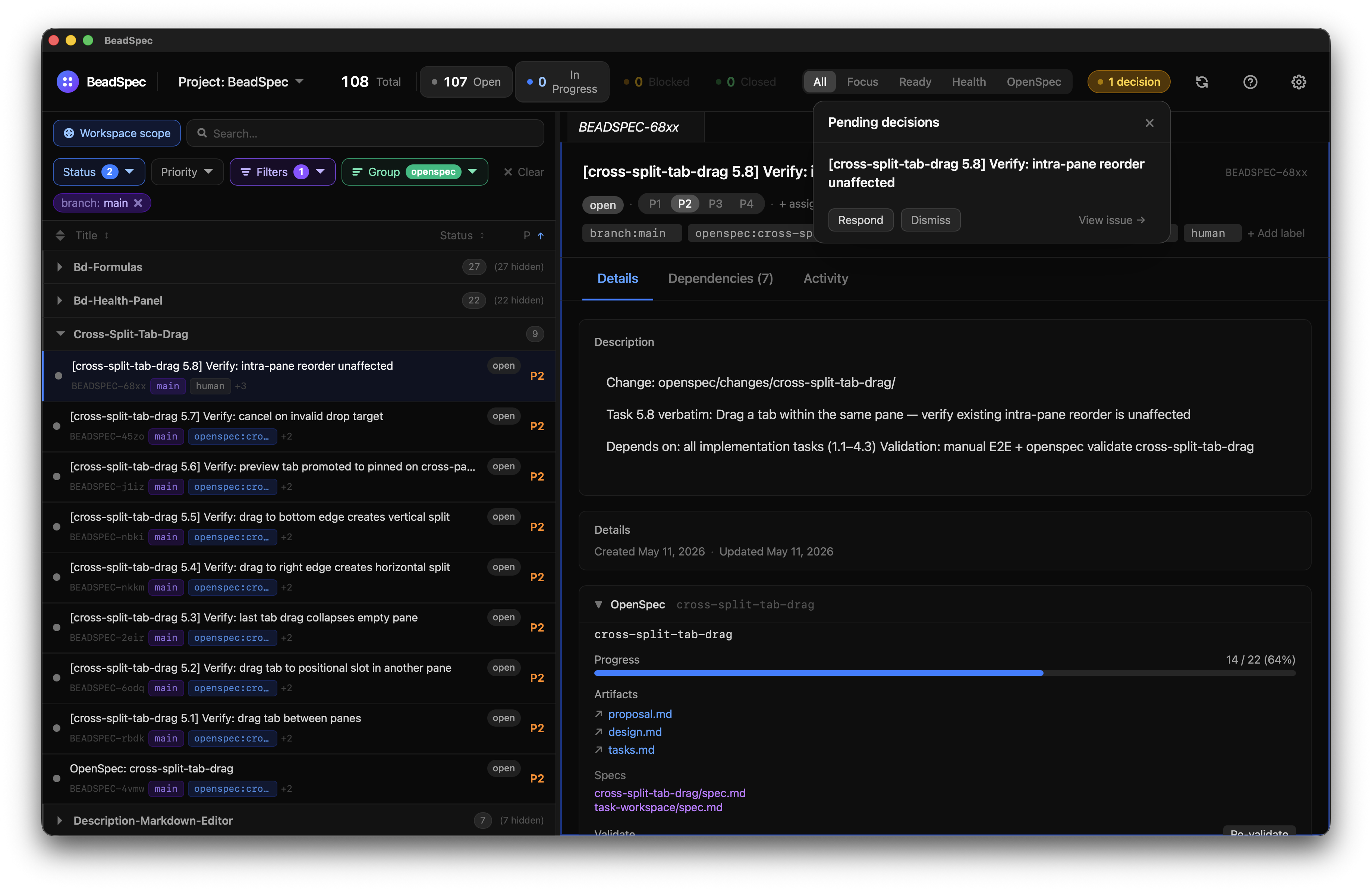Open the help question-mark icon
The width and height of the screenshot is (1372, 891).
point(1250,82)
